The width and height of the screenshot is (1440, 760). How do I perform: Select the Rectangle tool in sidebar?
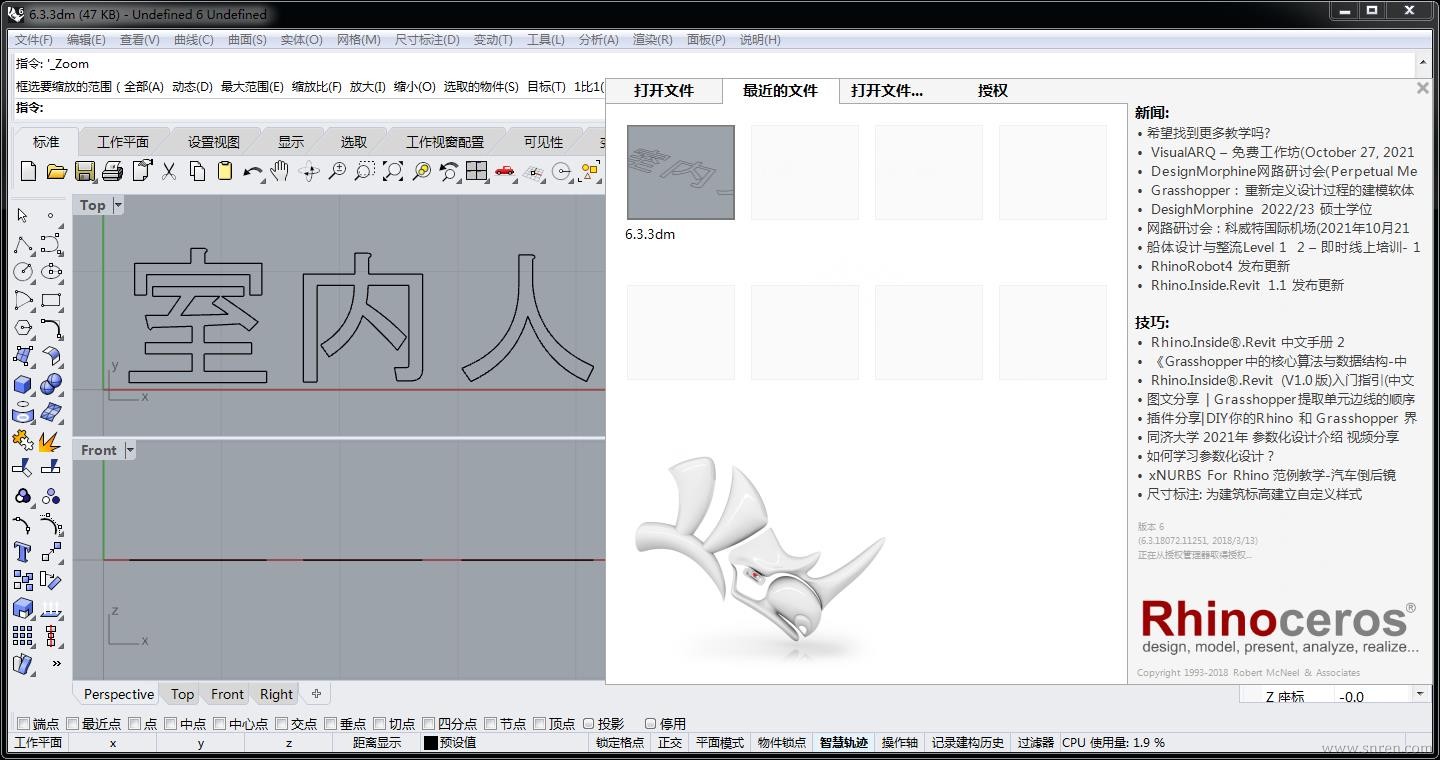51,300
